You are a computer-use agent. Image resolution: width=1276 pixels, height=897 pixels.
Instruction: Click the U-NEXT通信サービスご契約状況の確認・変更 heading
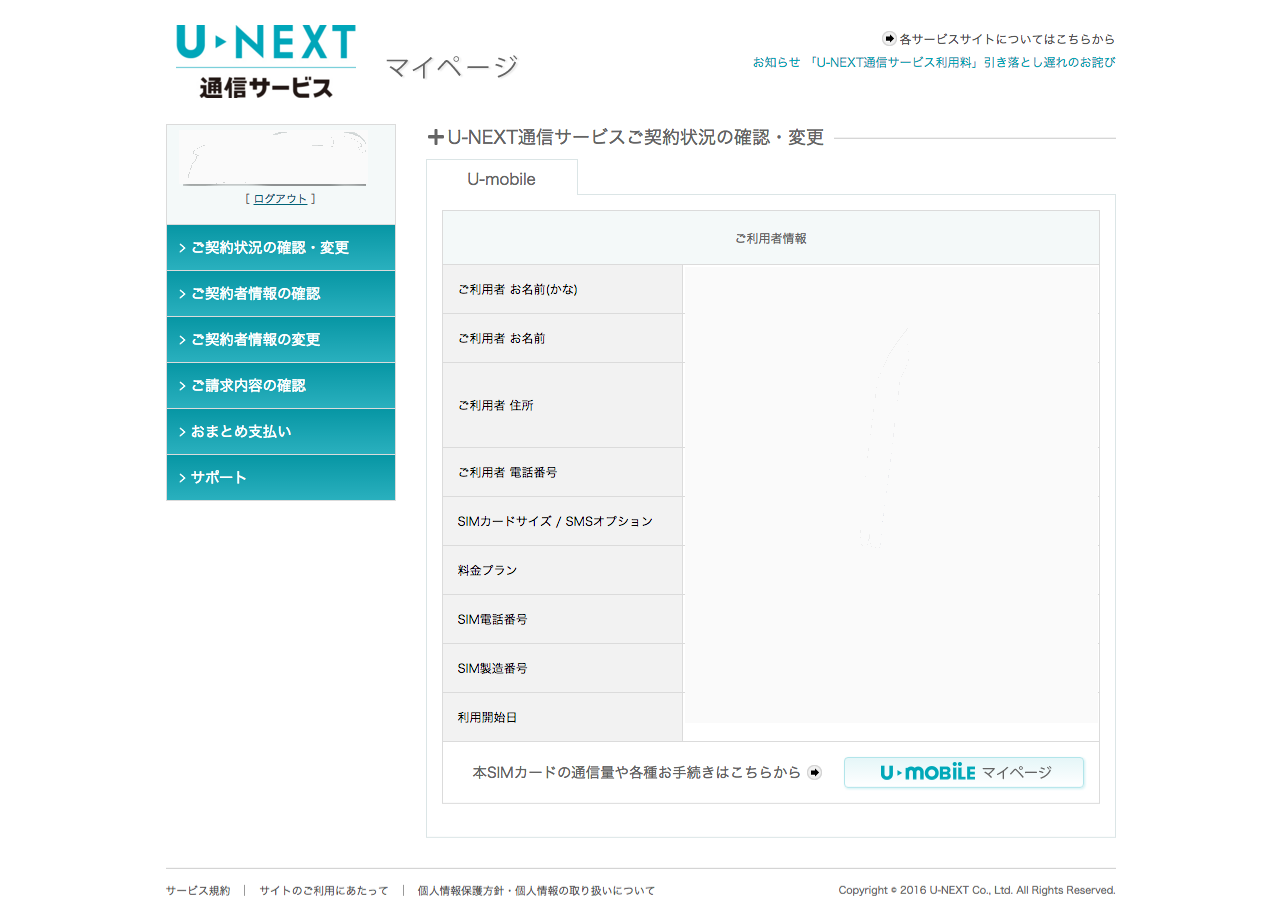point(635,138)
